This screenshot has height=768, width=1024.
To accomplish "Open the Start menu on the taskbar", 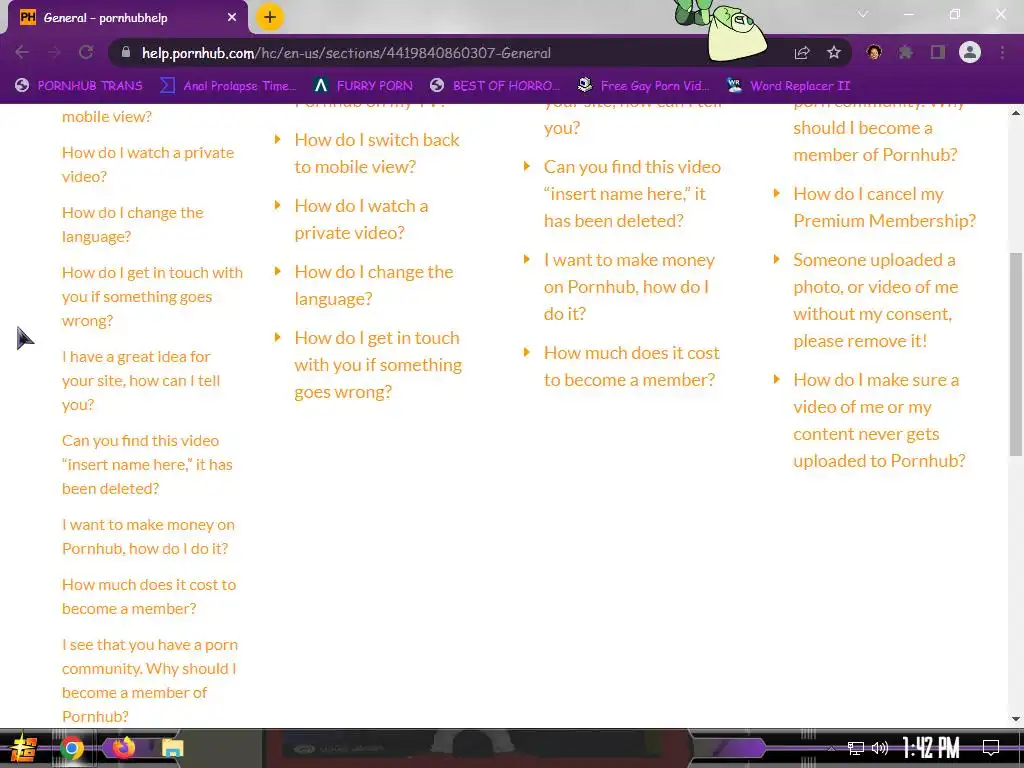I will coord(23,748).
